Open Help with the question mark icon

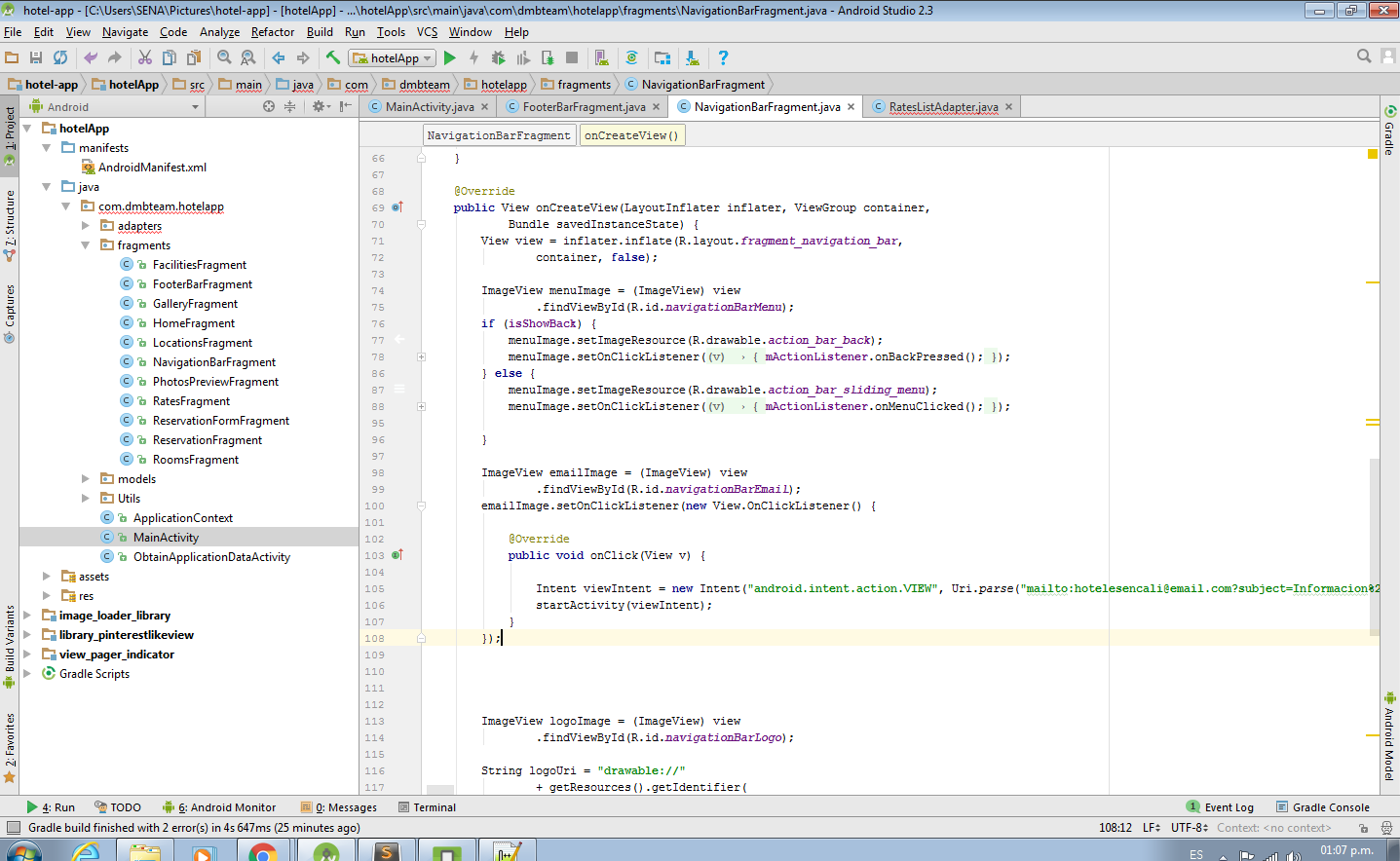coord(723,57)
